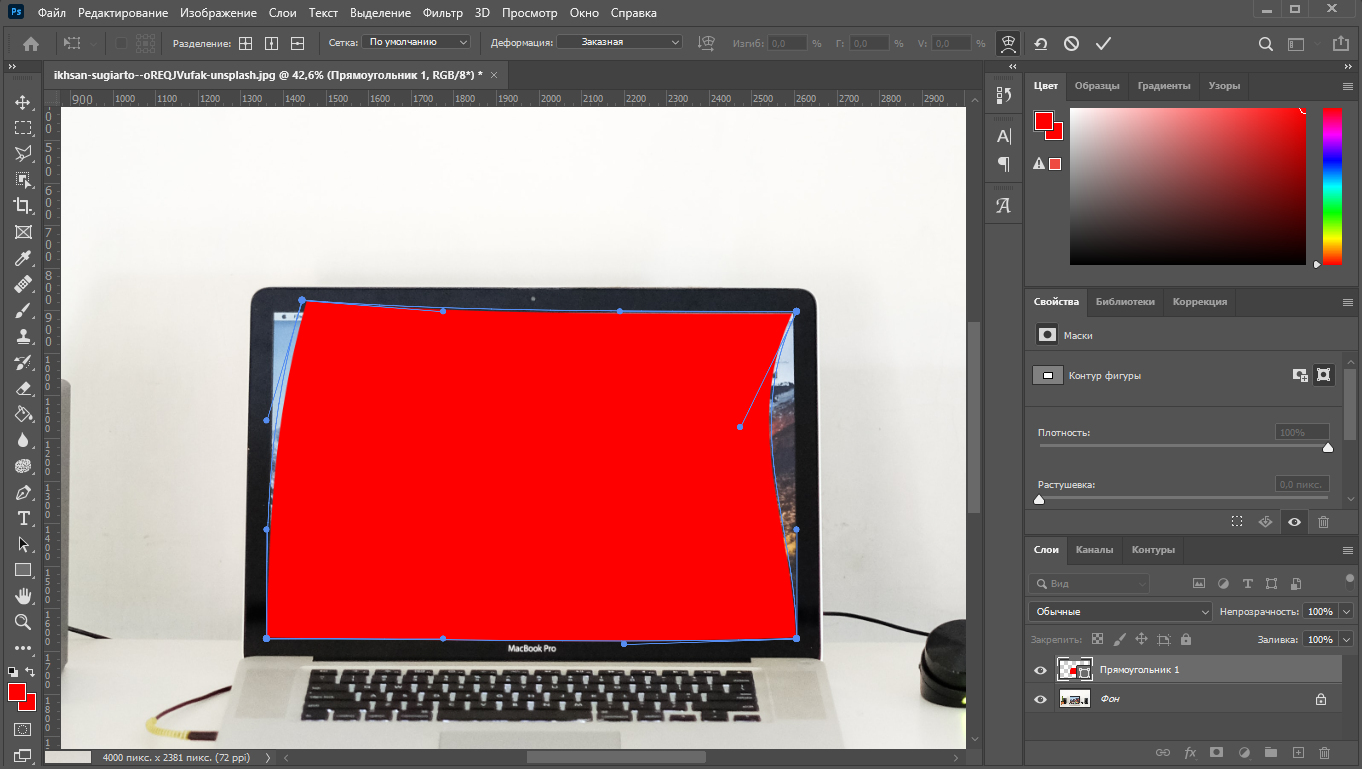
Task: Open the Деформация dropdown showing Заказная
Action: (619, 43)
